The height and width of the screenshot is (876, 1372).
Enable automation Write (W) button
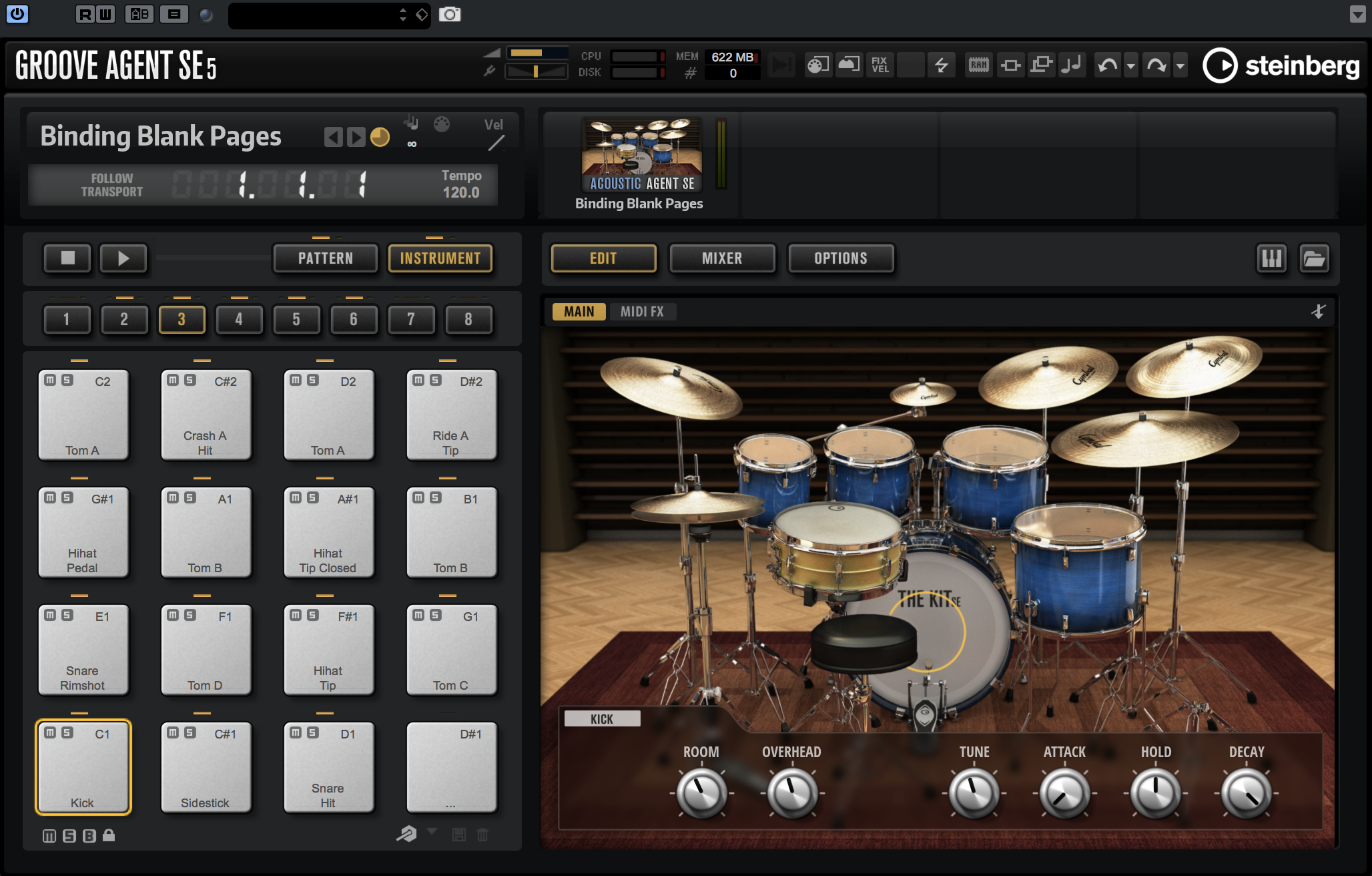coord(105,14)
